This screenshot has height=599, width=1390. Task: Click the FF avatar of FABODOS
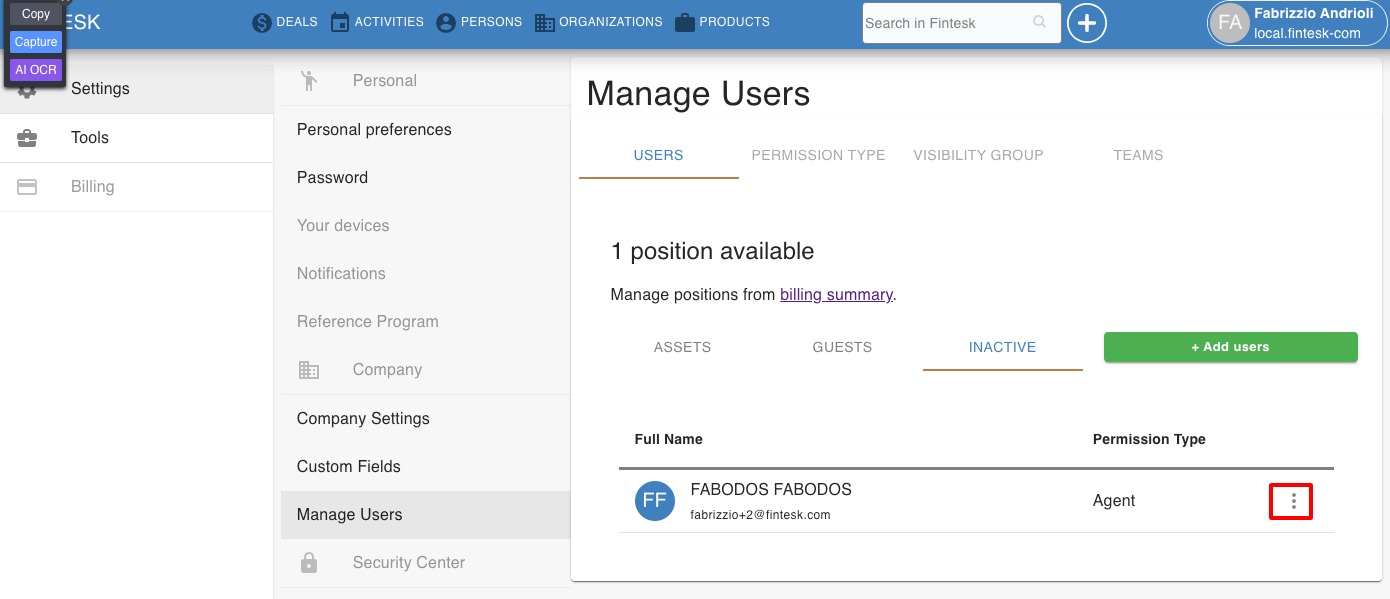pyautogui.click(x=654, y=501)
